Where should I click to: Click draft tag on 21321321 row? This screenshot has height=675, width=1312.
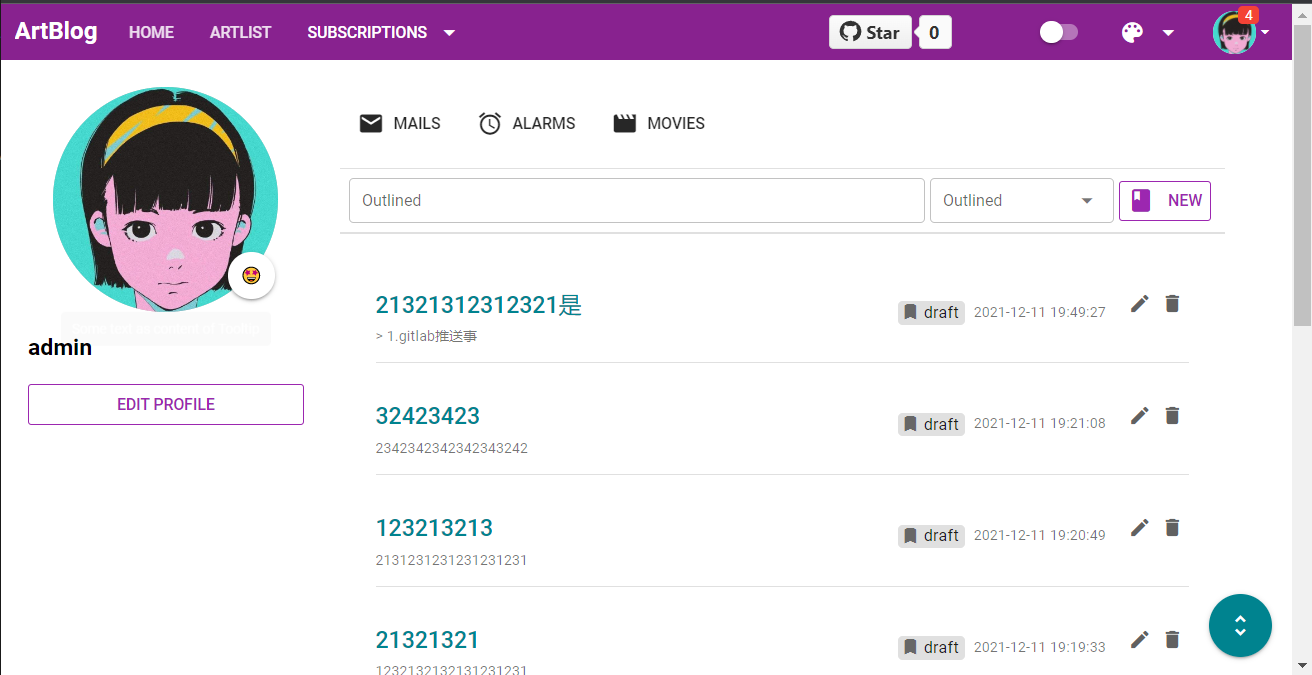pyautogui.click(x=931, y=647)
